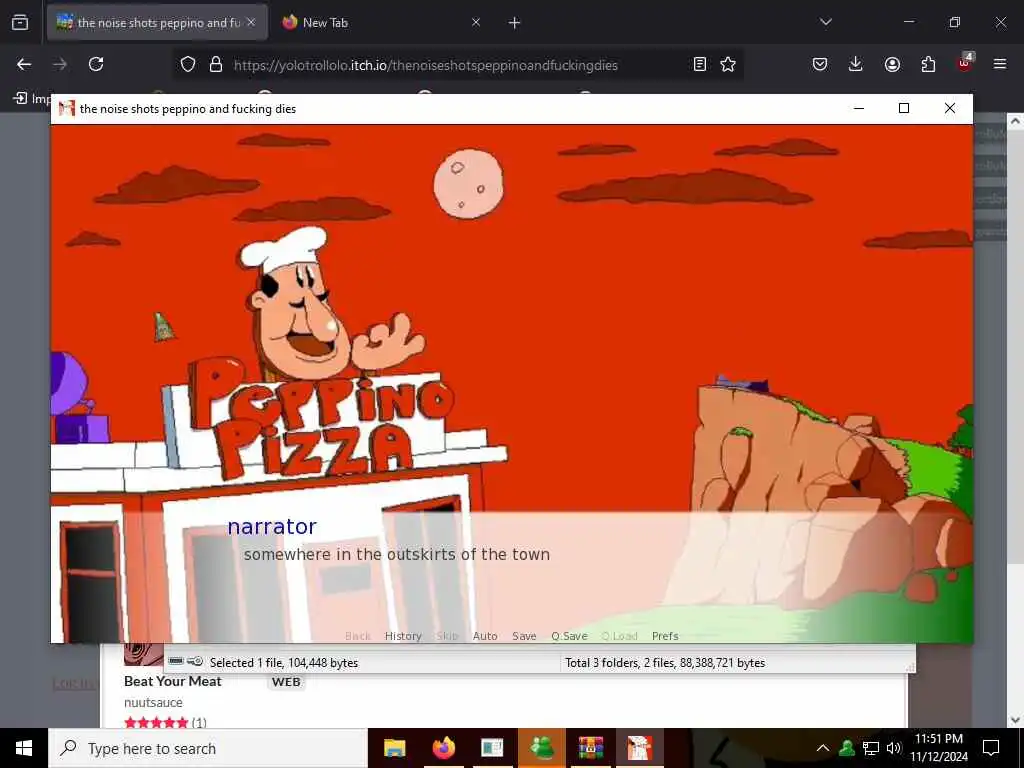Image resolution: width=1024 pixels, height=768 pixels.
Task: Click the 'Total 3 folders, 2 files' status
Action: [665, 663]
